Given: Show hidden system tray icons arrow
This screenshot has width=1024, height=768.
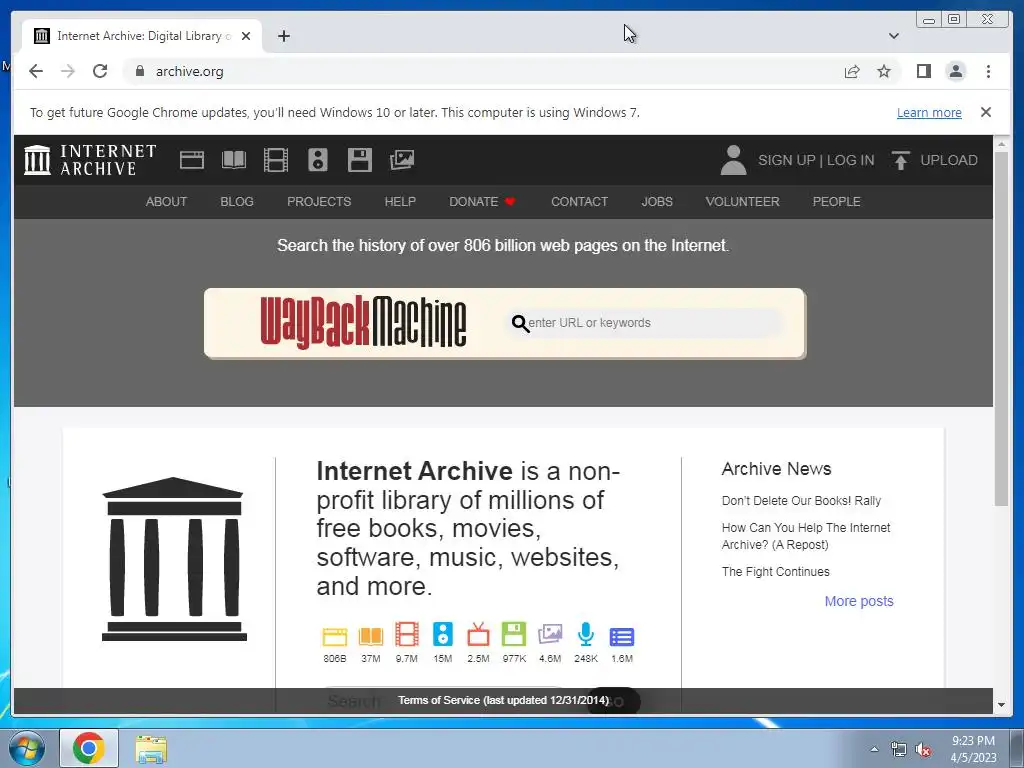Looking at the screenshot, I should pyautogui.click(x=874, y=749).
